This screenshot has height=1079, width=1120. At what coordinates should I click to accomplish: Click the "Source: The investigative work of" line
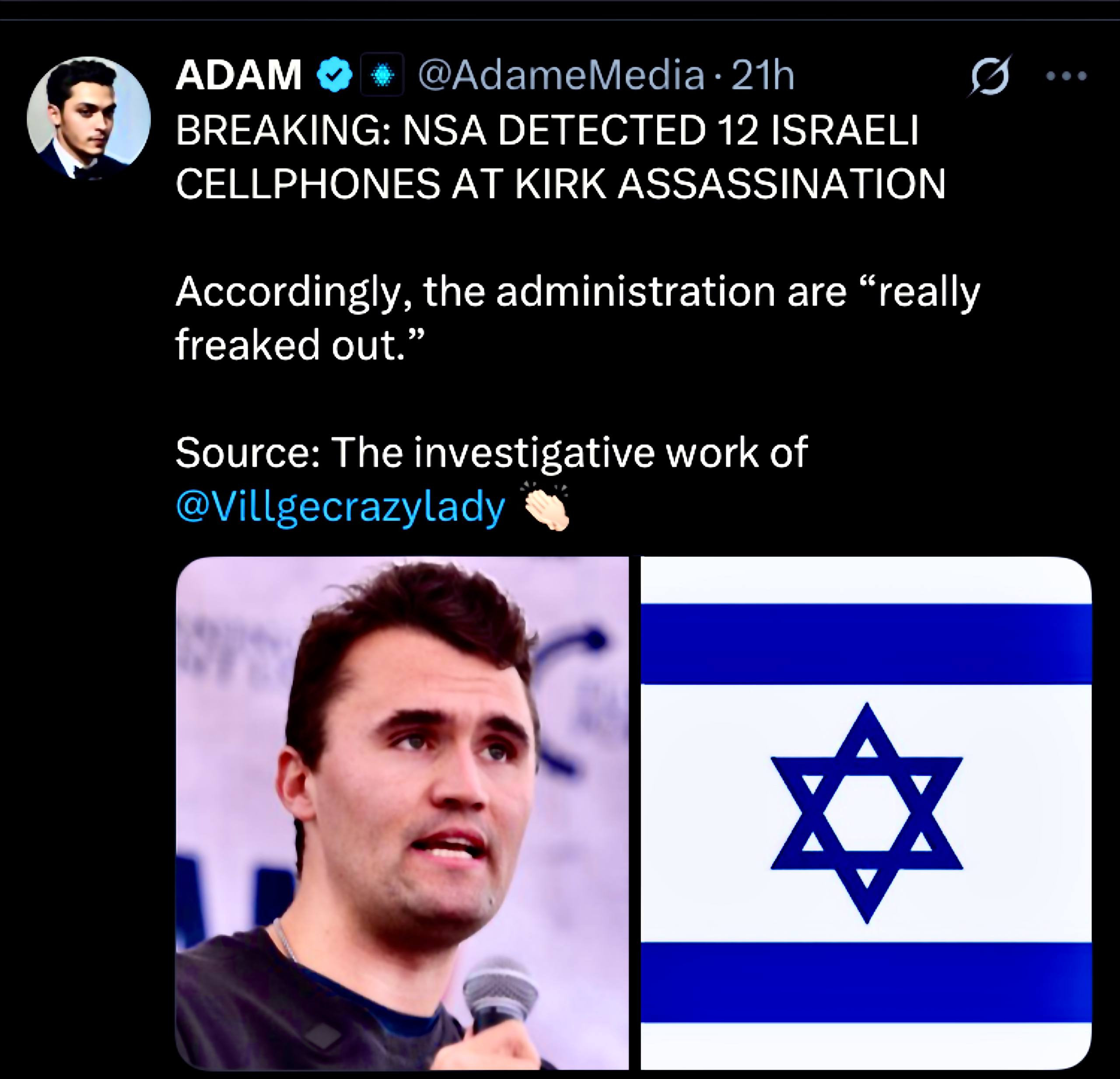coord(491,452)
